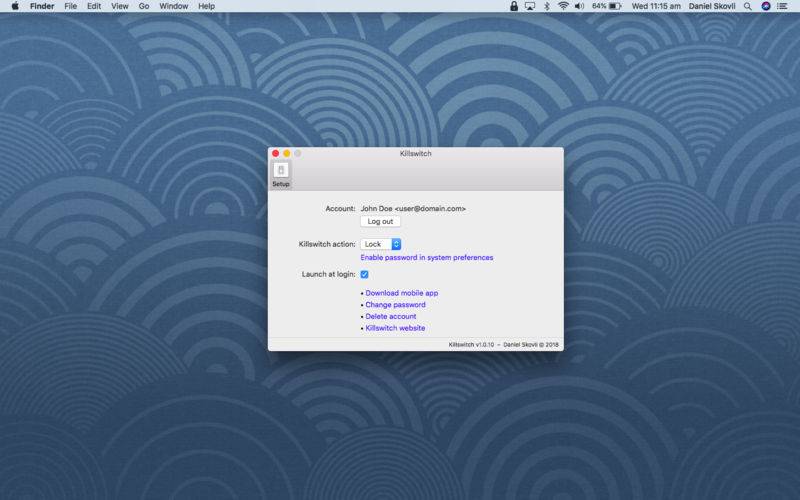Screen dimensions: 800x500
Task: Open the Help menu
Action: (206, 6)
